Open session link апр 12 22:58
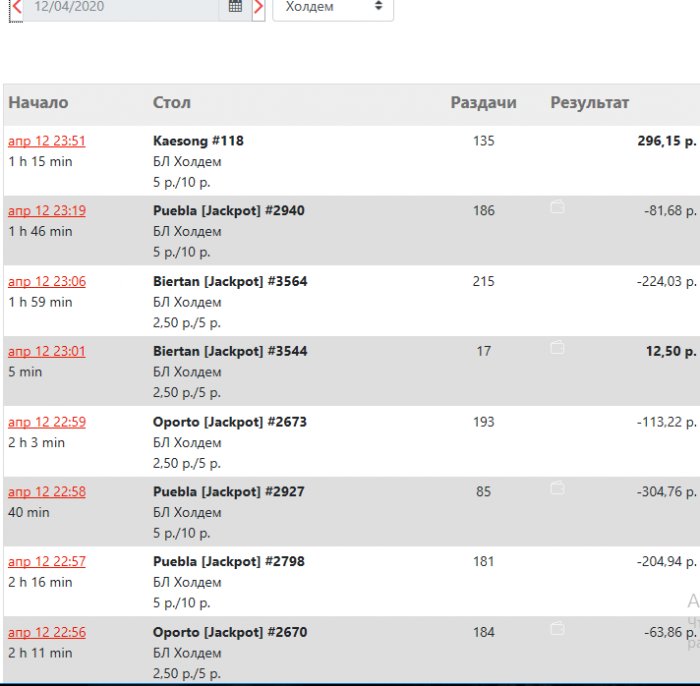Screen dimensions: 700x686 (47, 492)
